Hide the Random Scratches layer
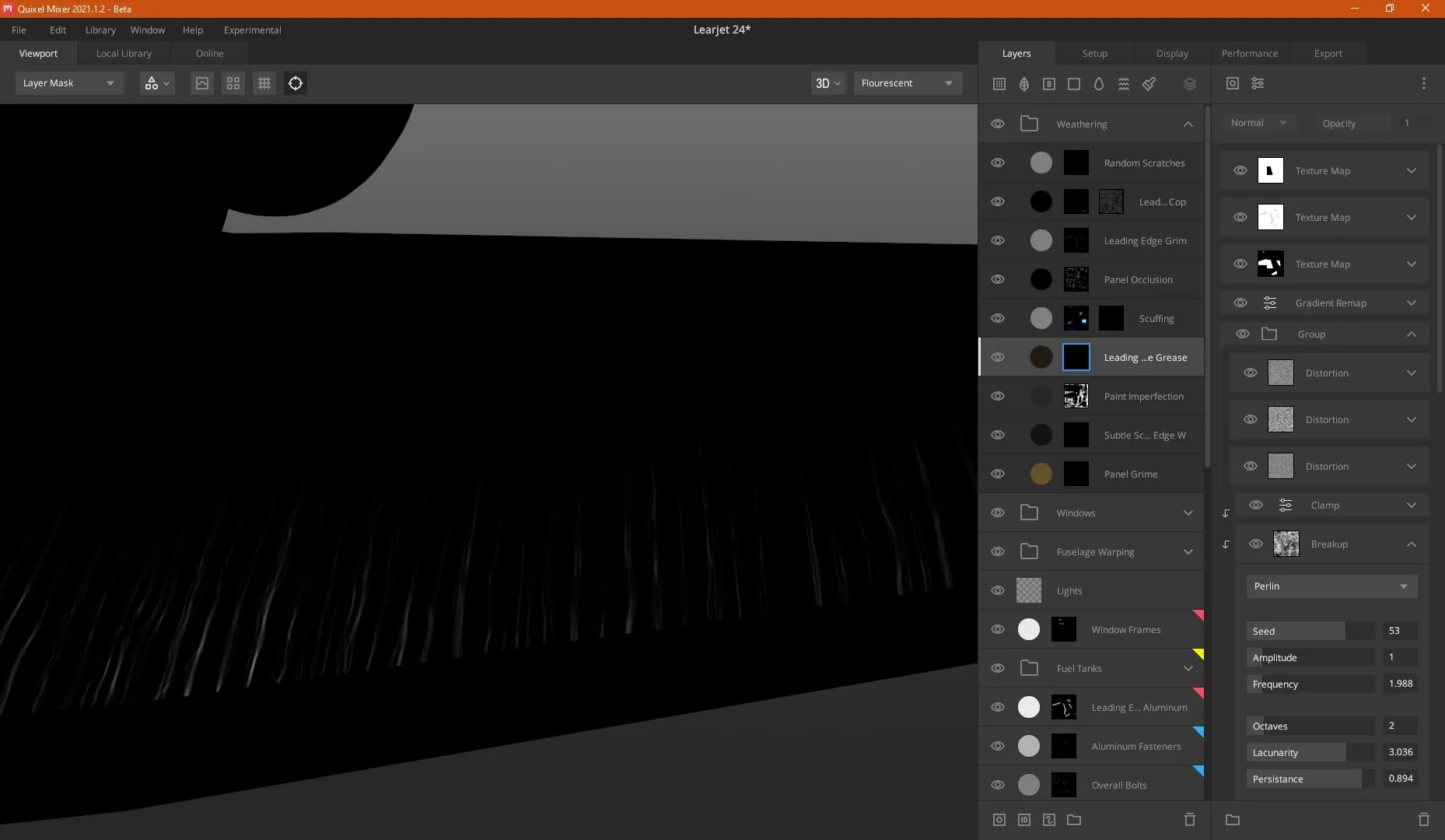The height and width of the screenshot is (840, 1445). tap(998, 163)
